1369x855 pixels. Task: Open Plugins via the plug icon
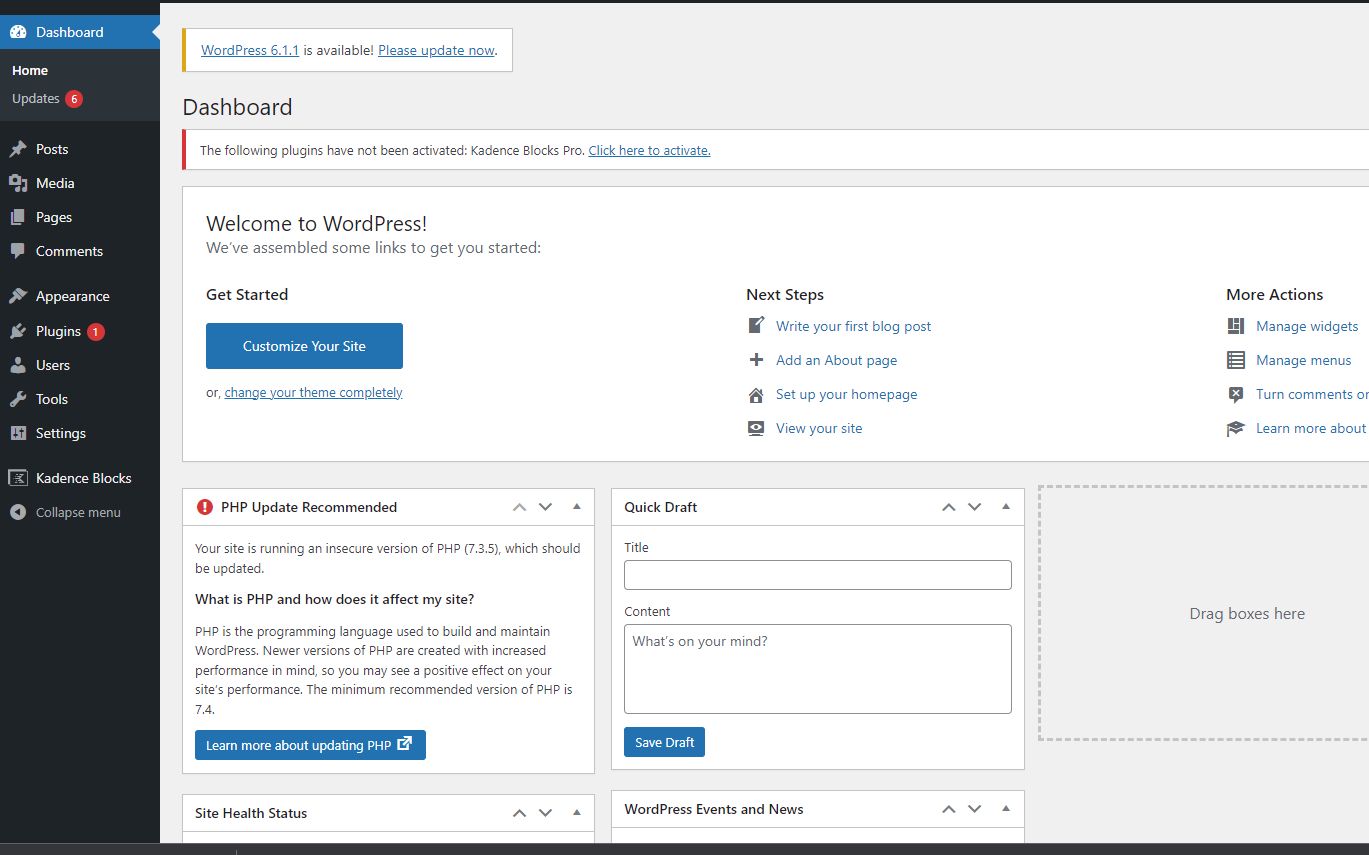coord(17,331)
